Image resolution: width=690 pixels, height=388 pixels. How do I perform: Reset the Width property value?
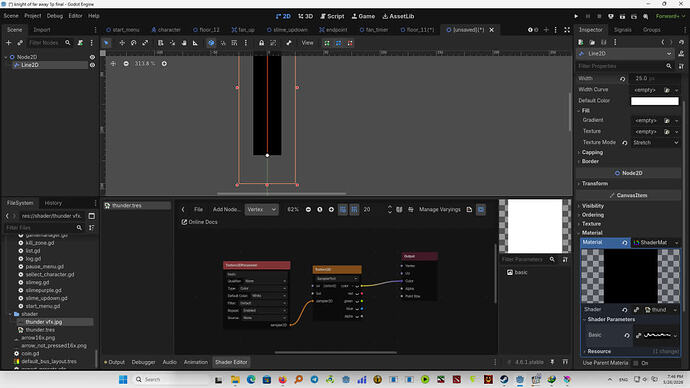coord(623,79)
